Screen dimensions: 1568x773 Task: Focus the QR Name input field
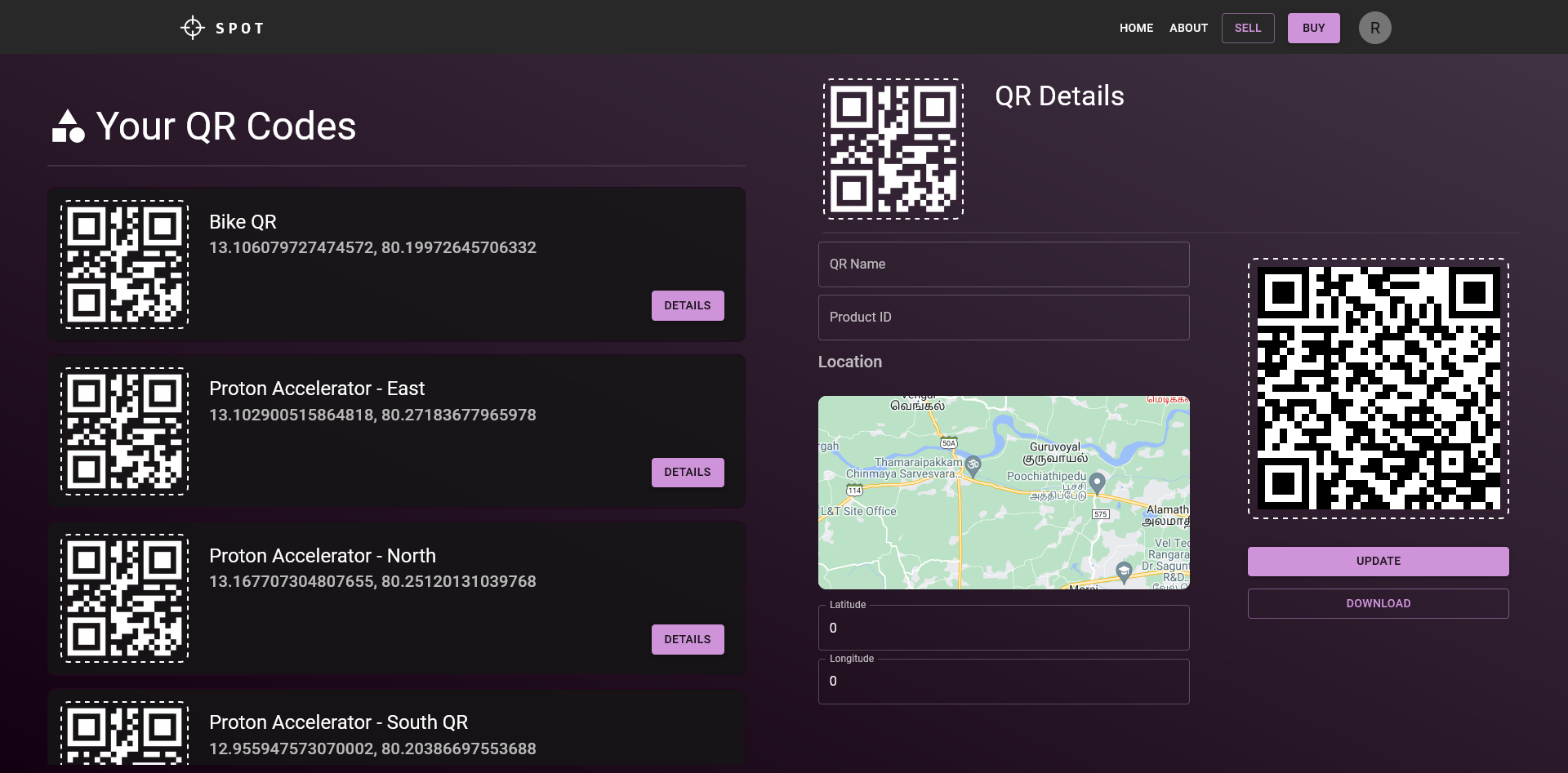(1004, 264)
